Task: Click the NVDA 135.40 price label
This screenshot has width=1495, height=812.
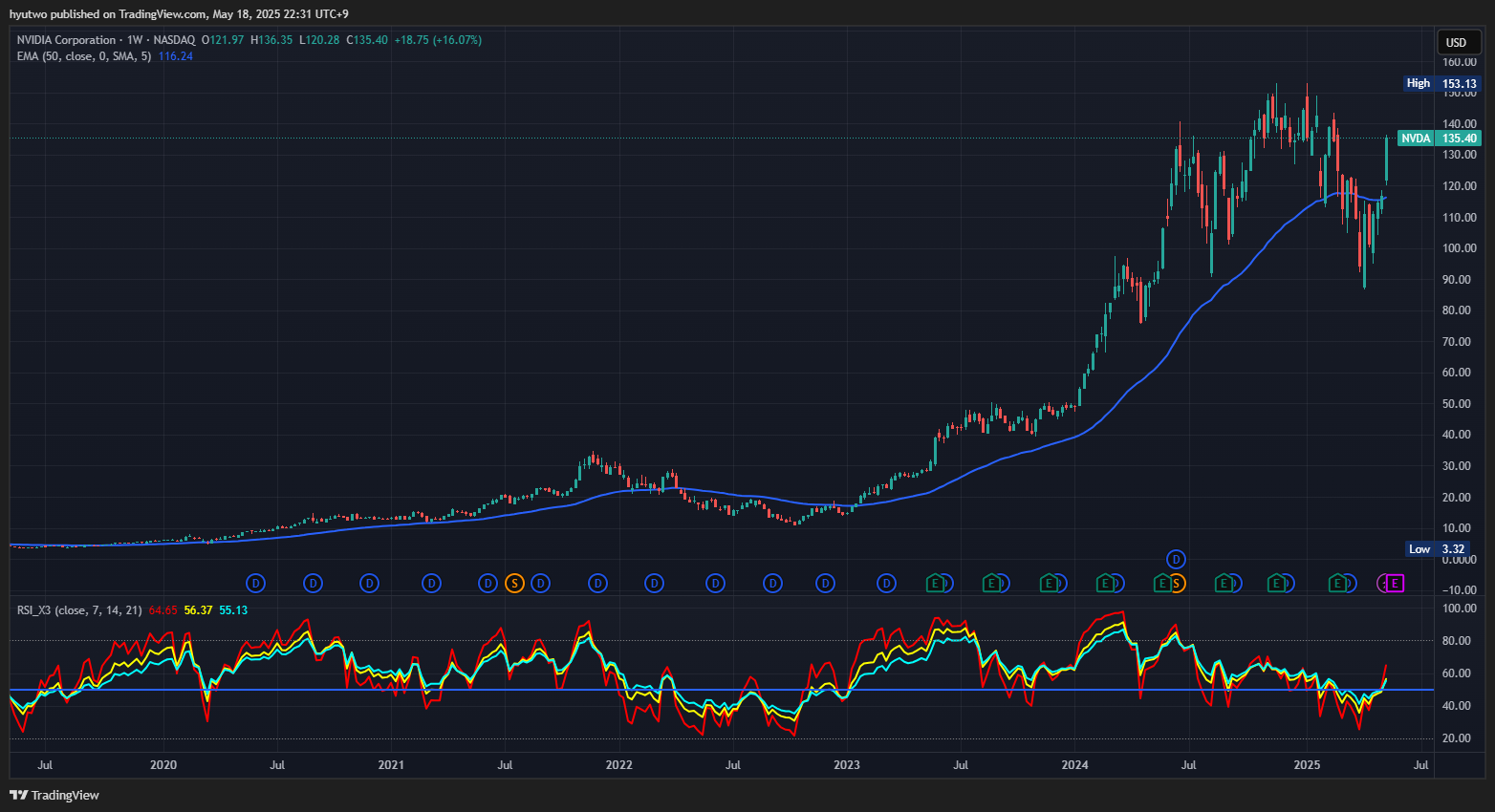Action: (x=1439, y=139)
